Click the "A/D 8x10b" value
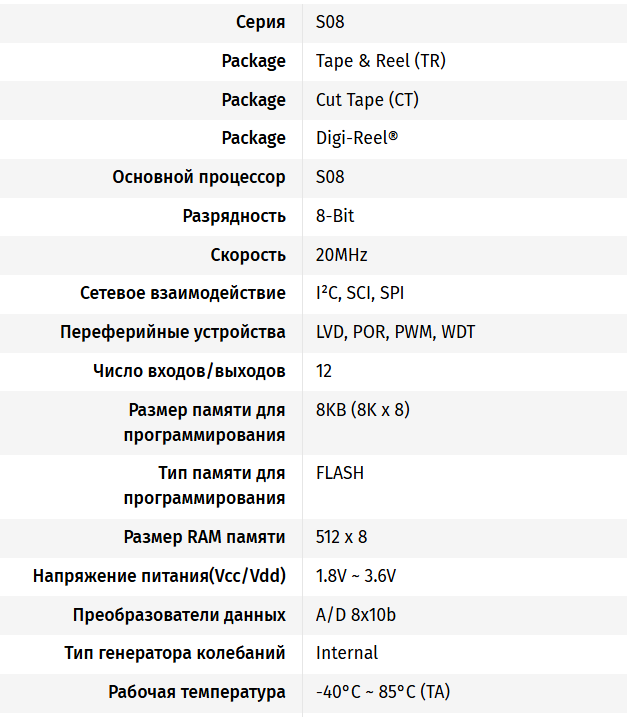Screen dimensions: 627x717 356,615
